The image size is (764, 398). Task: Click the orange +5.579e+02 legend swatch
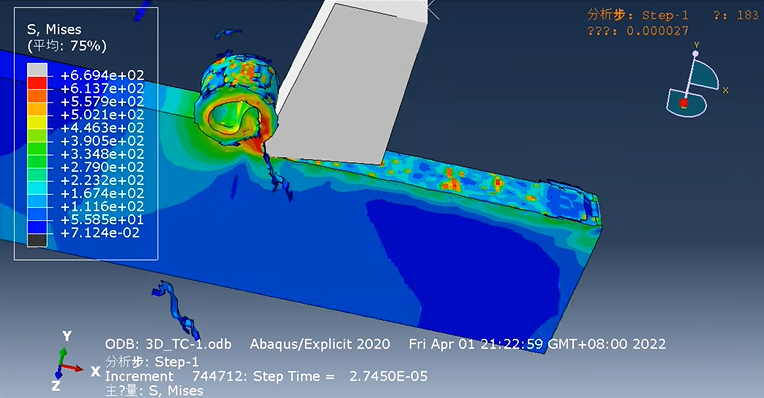(x=37, y=97)
